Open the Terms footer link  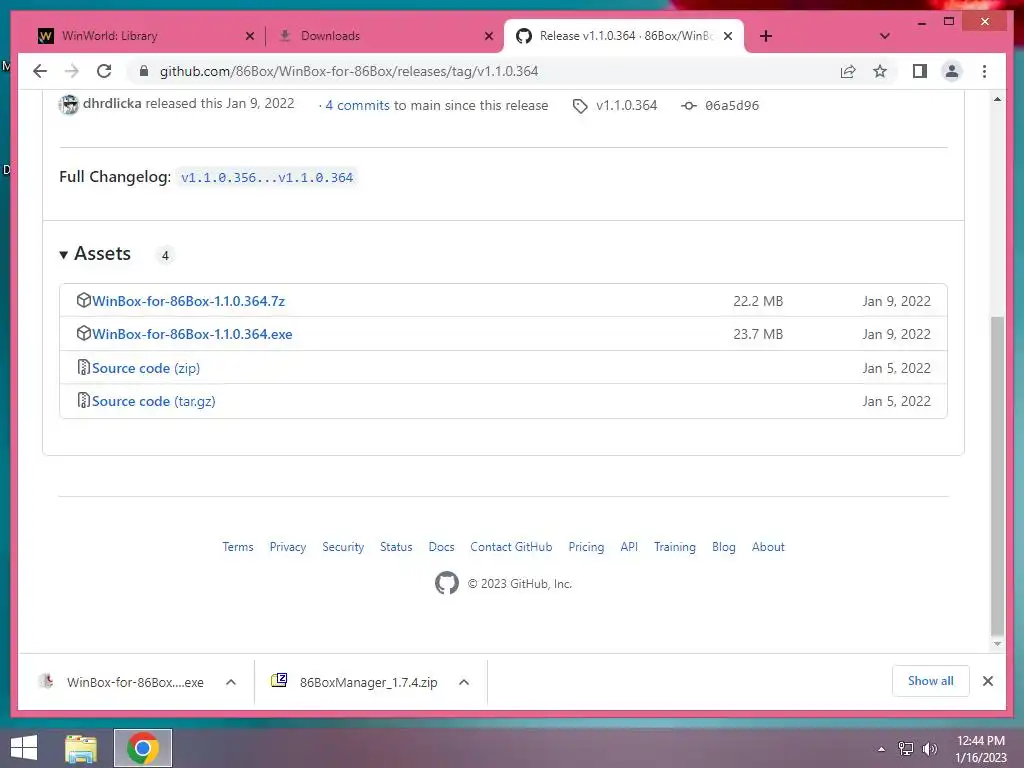(x=238, y=547)
